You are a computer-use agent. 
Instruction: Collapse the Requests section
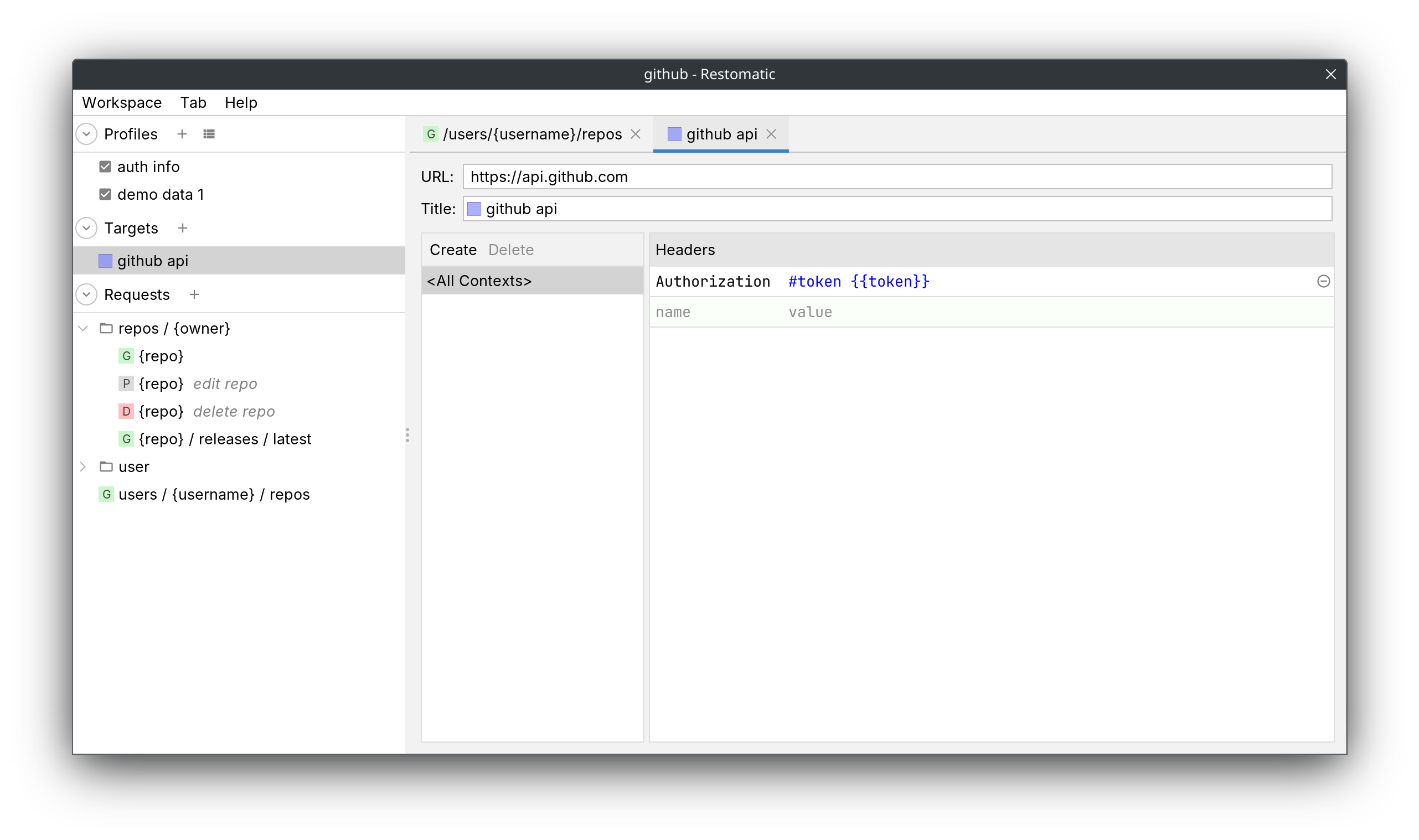pyautogui.click(x=86, y=294)
